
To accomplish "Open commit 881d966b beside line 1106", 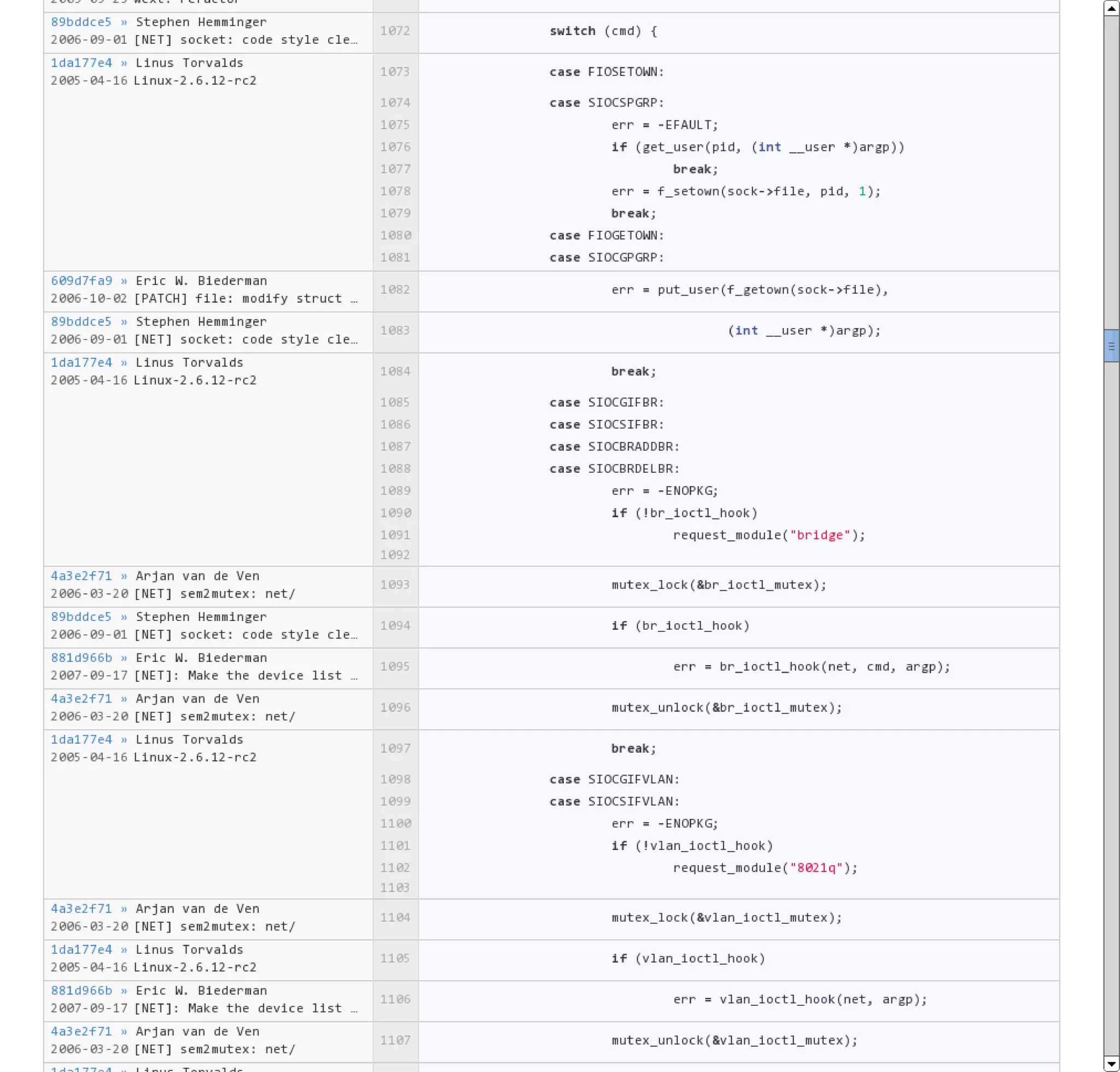I will pyautogui.click(x=81, y=991).
